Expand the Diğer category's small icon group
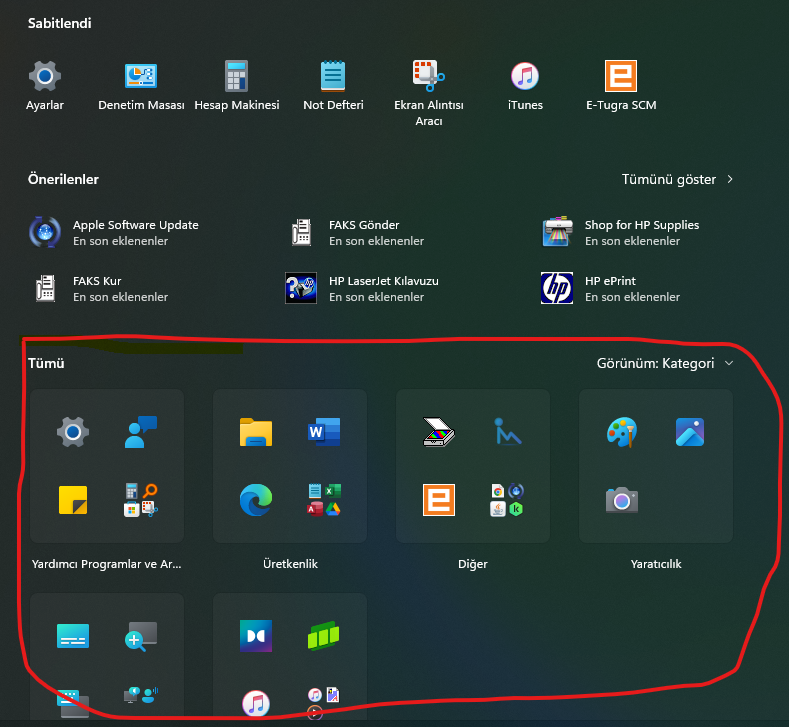This screenshot has height=727, width=789. 507,500
